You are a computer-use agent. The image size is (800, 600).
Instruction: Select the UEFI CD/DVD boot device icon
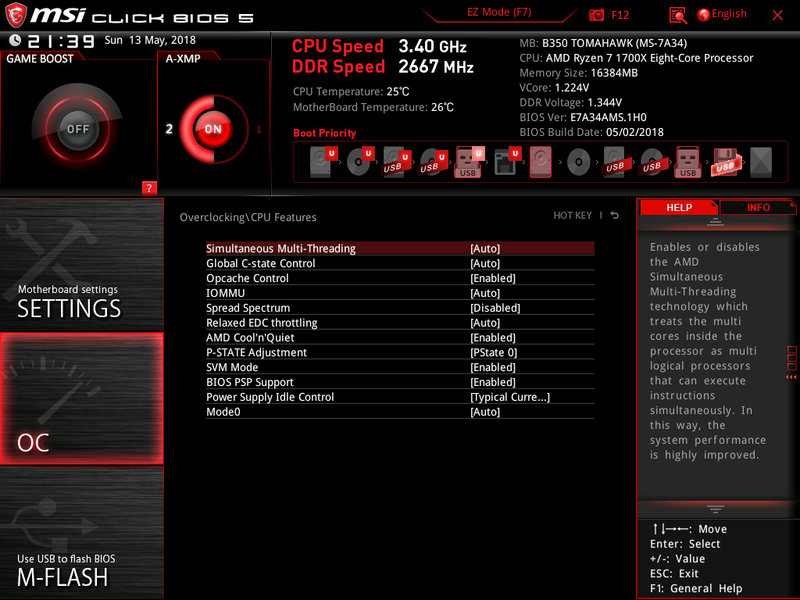360,162
